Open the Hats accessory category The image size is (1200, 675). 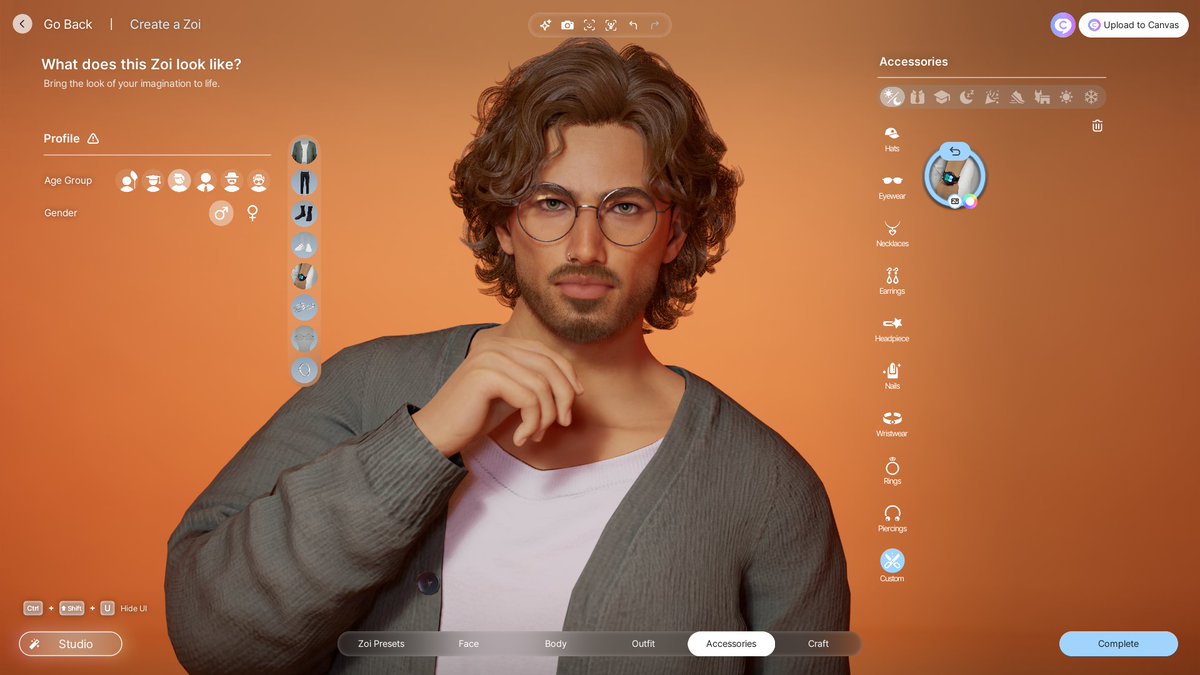[x=892, y=139]
